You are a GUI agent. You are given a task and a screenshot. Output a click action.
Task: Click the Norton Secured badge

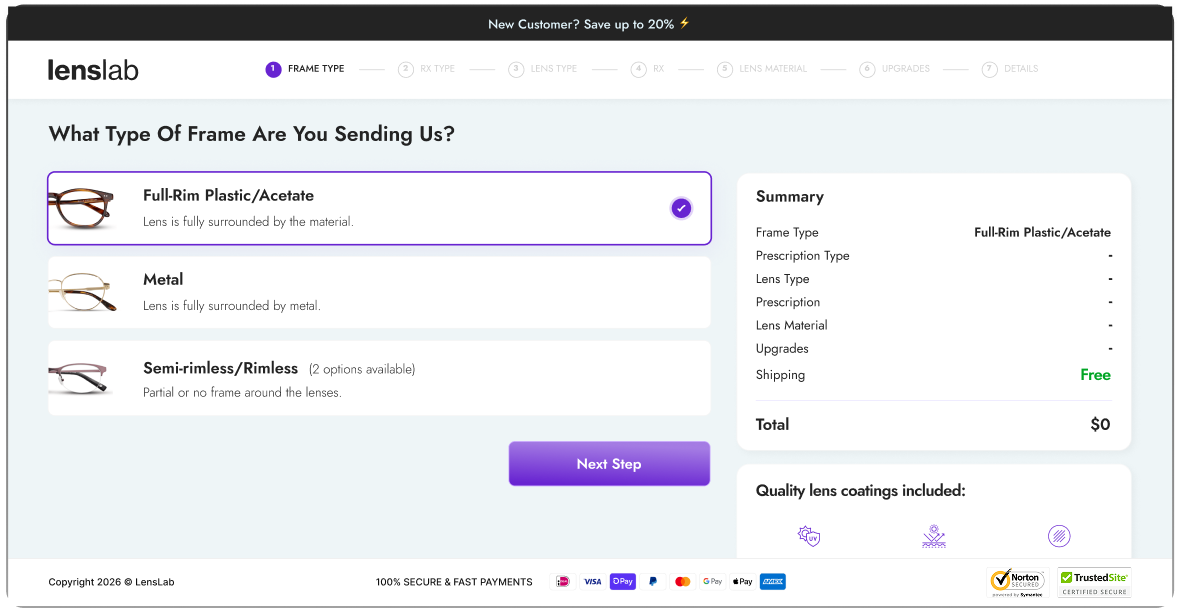1017,581
